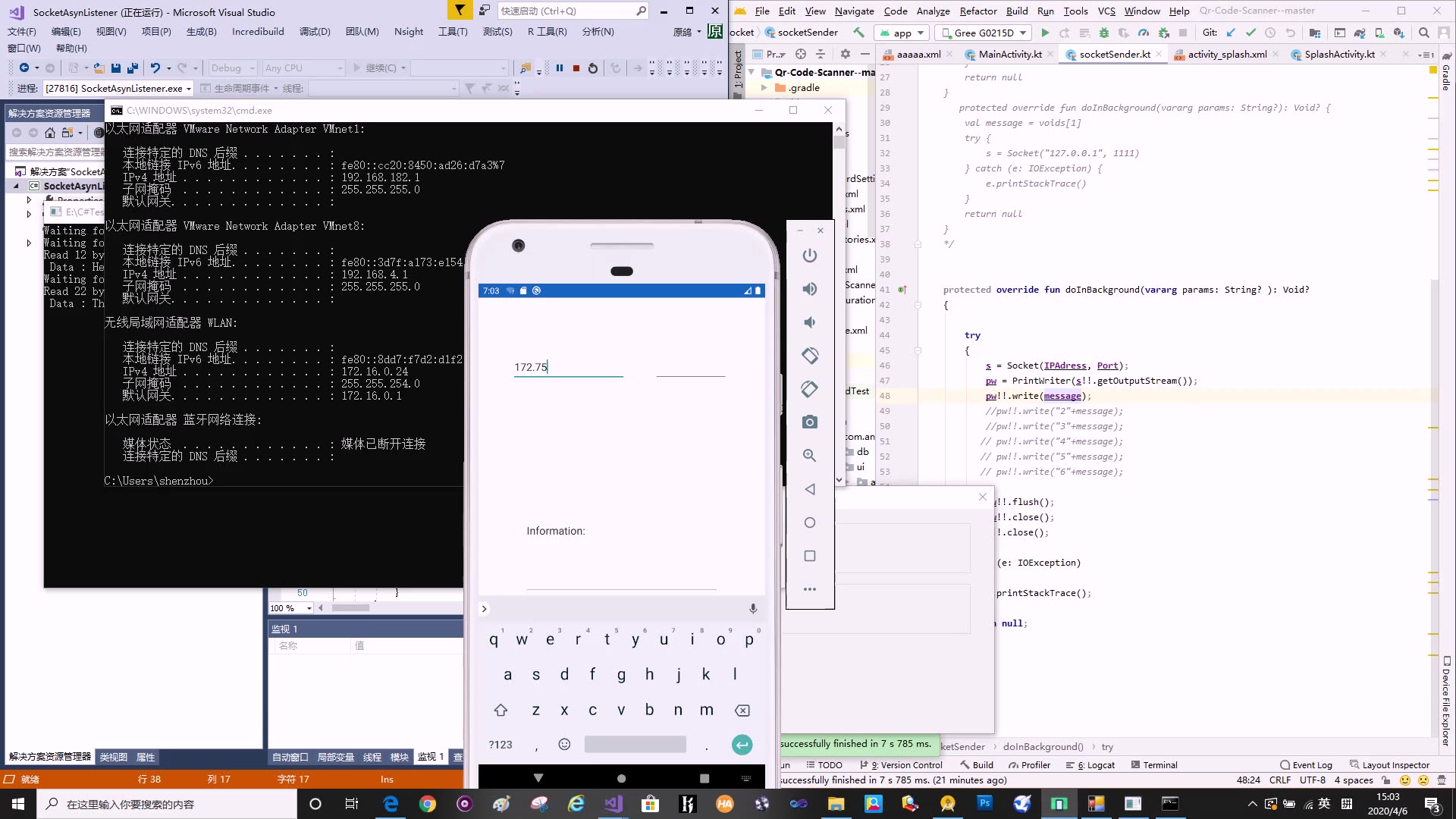
Task: Increase volume via the emulator volume-up icon
Action: pos(810,289)
